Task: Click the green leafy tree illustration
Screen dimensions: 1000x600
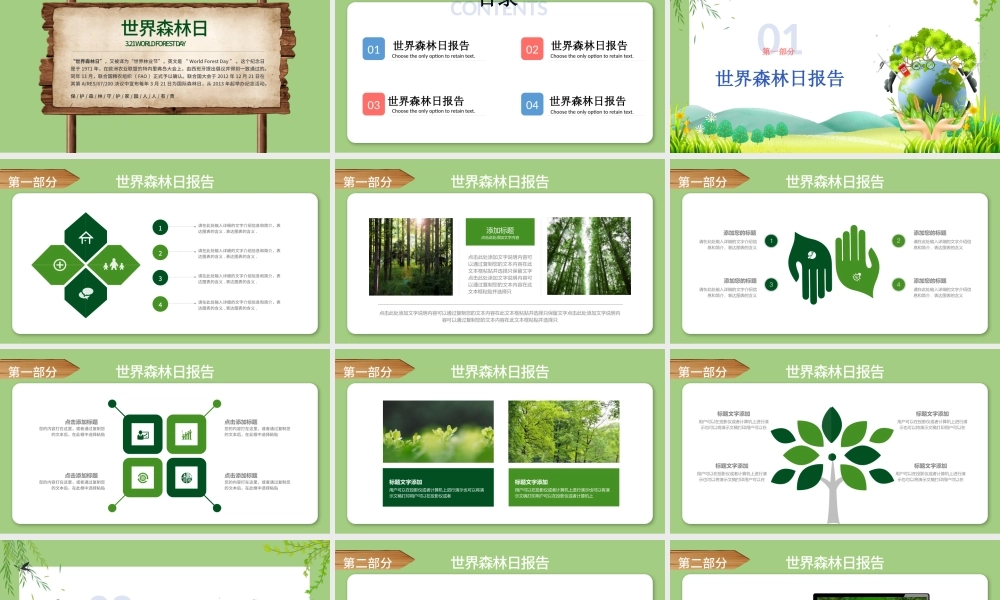Action: coord(832,455)
